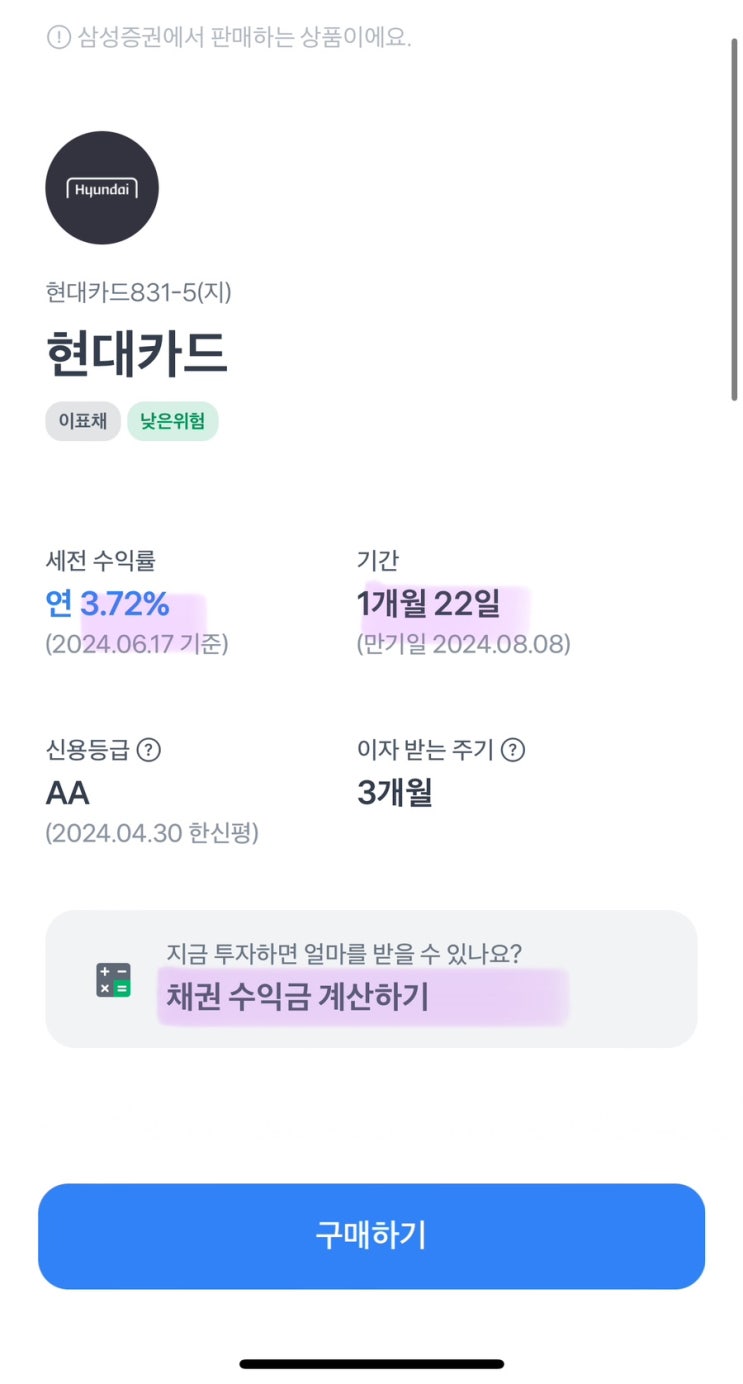This screenshot has height=1384, width=743.
Task: Tap the AA credit rating value
Action: click(68, 793)
